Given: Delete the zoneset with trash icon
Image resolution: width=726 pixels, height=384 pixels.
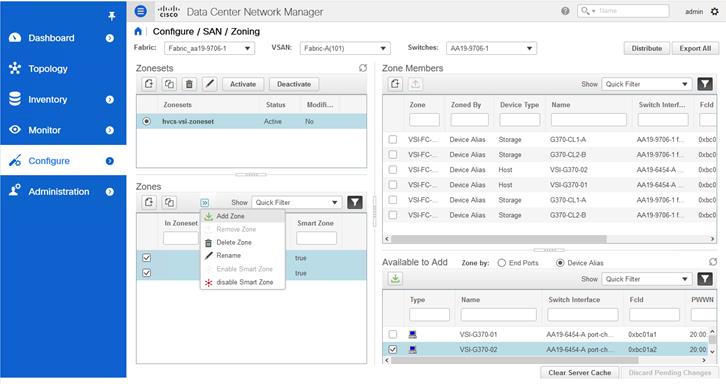Looking at the screenshot, I should click(x=189, y=84).
